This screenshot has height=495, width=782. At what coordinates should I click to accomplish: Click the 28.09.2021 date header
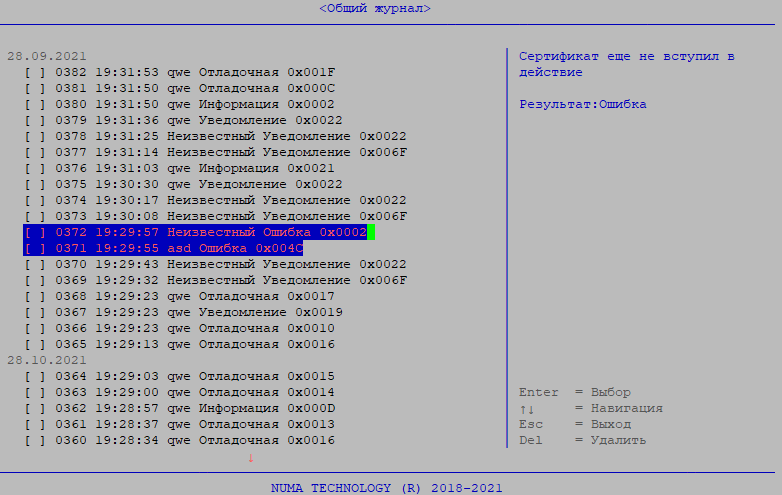[x=44, y=57]
